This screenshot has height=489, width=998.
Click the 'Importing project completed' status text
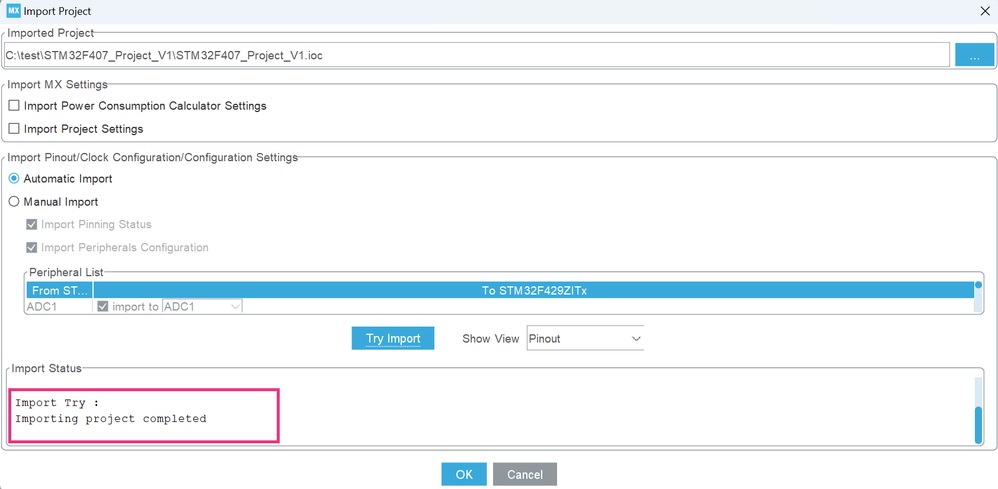pos(111,419)
